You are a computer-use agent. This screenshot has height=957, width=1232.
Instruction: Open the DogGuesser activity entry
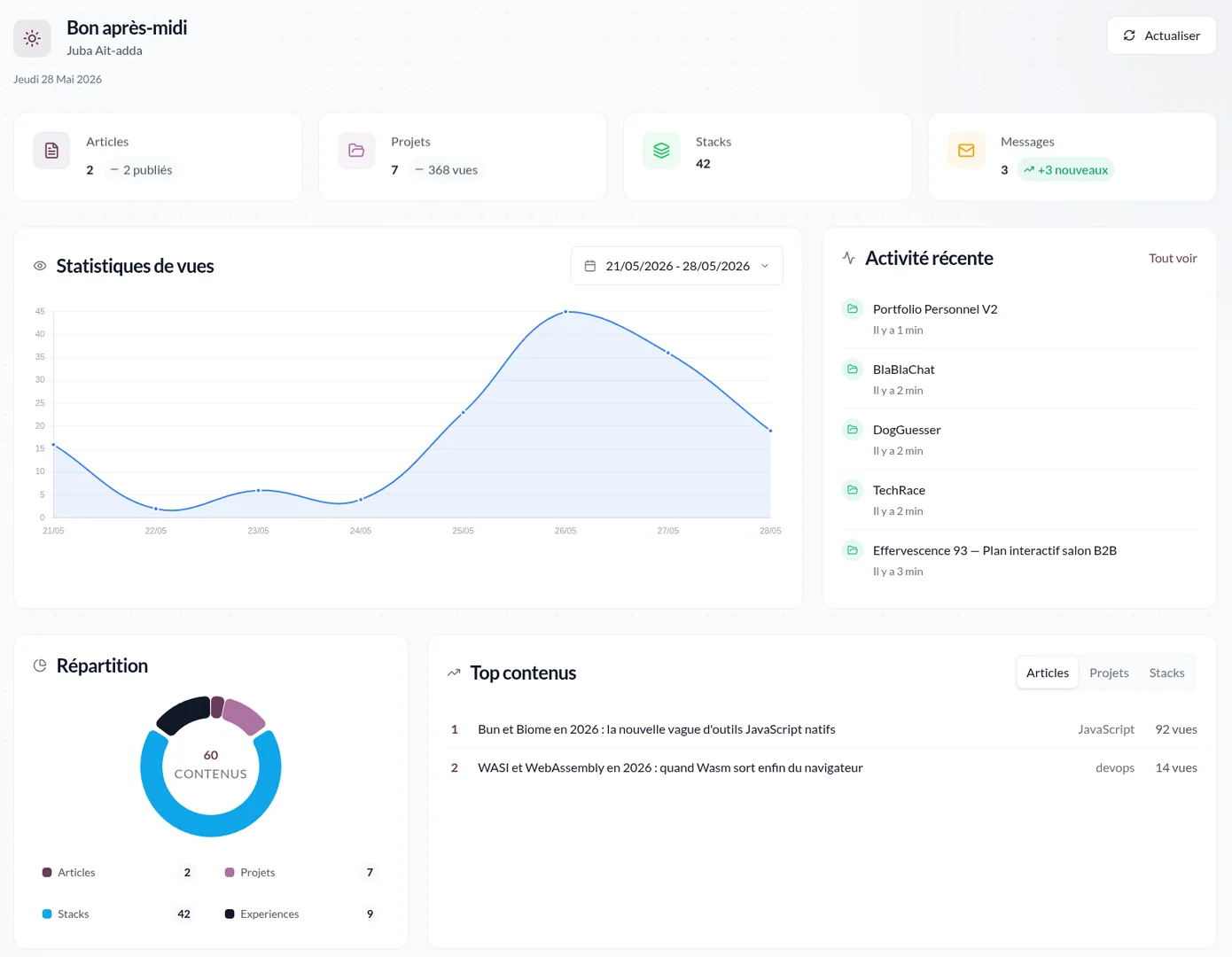click(1019, 439)
